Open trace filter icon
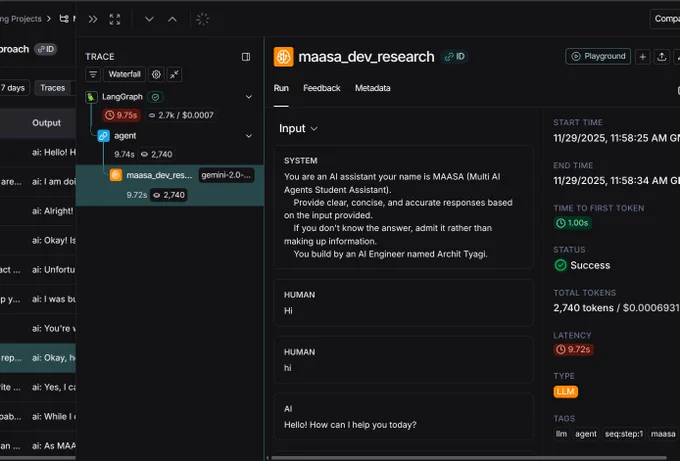This screenshot has width=680, height=461. coord(93,74)
